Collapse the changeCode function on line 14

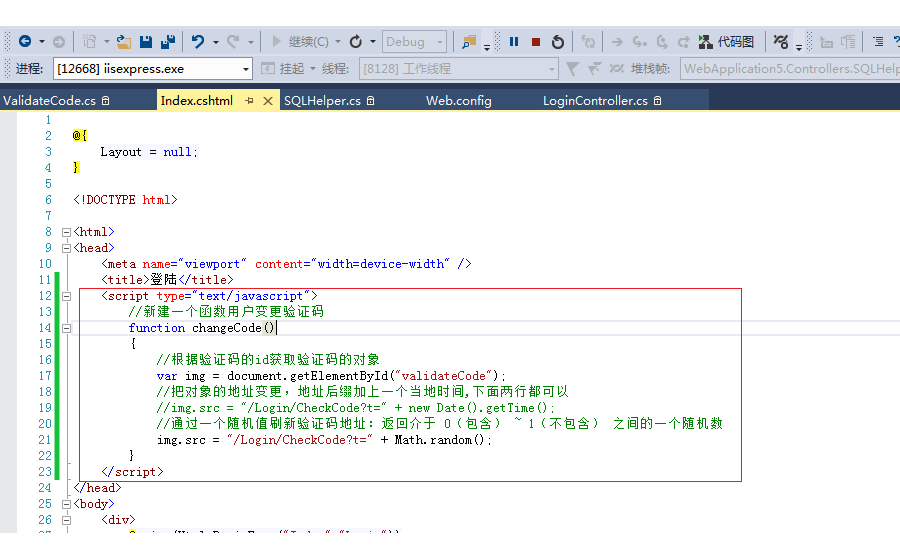pyautogui.click(x=66, y=329)
